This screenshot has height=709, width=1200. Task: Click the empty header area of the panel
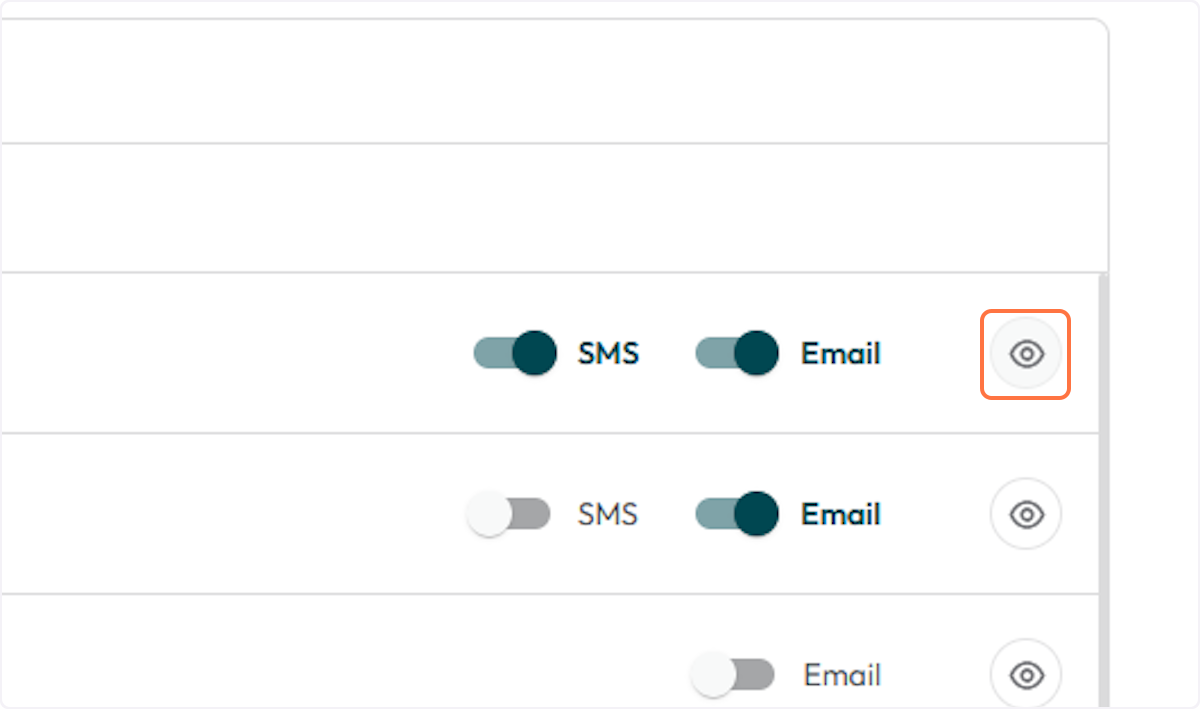click(x=550, y=75)
